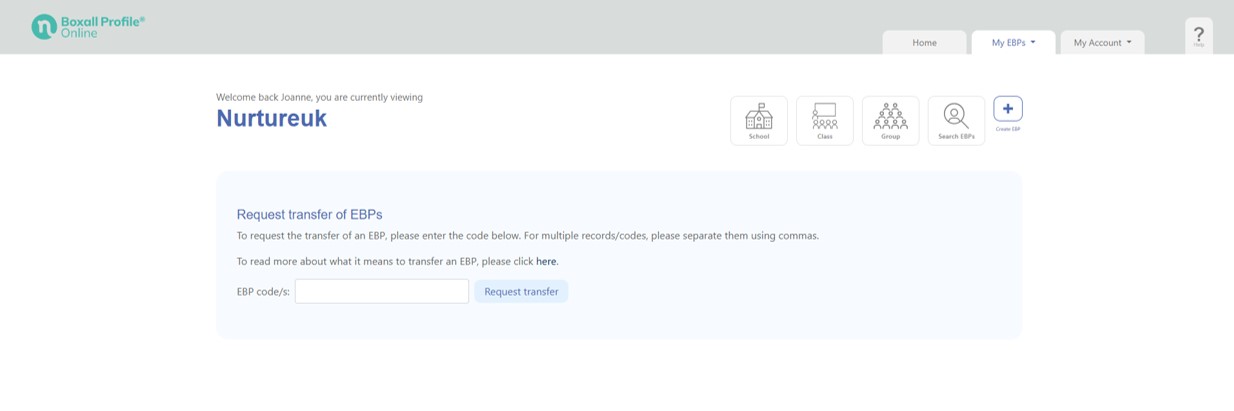Image resolution: width=1234 pixels, height=411 pixels.
Task: Click the Create EBP plus icon
Action: pos(1008,109)
